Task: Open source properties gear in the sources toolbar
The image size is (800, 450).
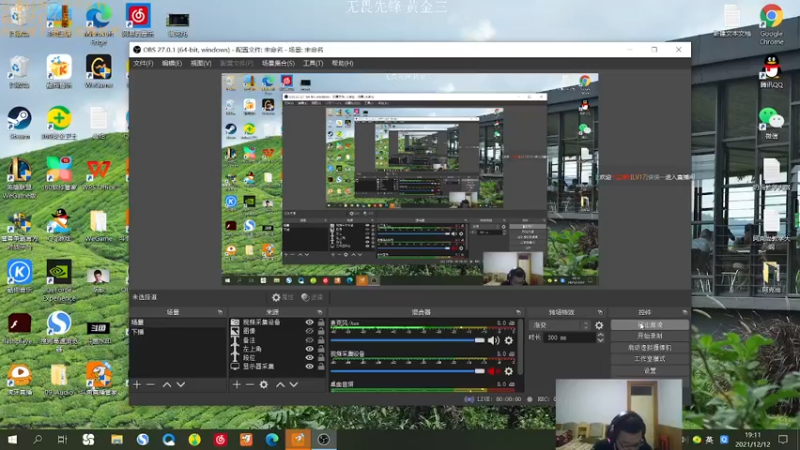Action: coord(264,384)
